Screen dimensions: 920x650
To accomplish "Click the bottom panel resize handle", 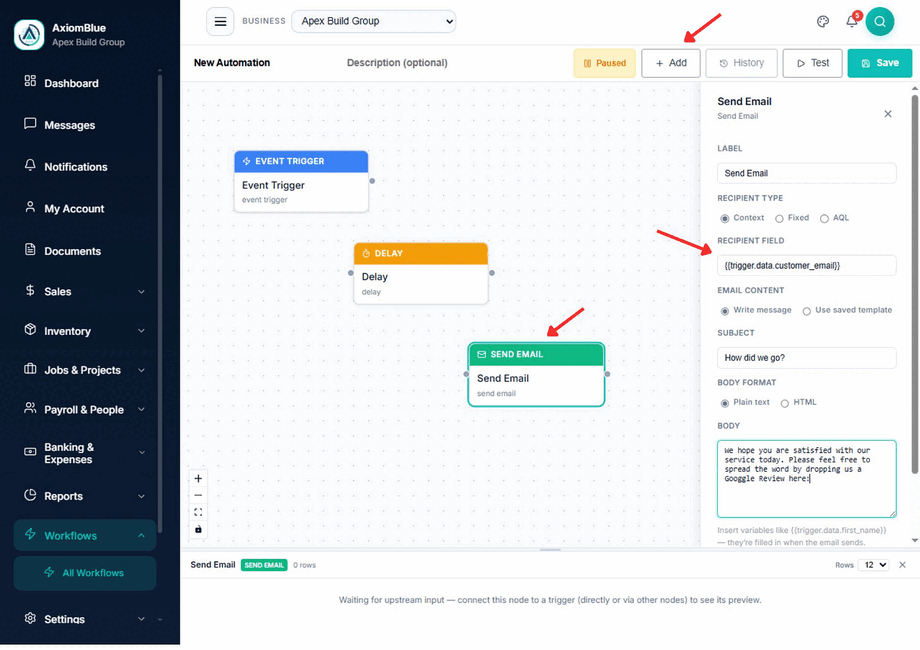I will coord(550,550).
